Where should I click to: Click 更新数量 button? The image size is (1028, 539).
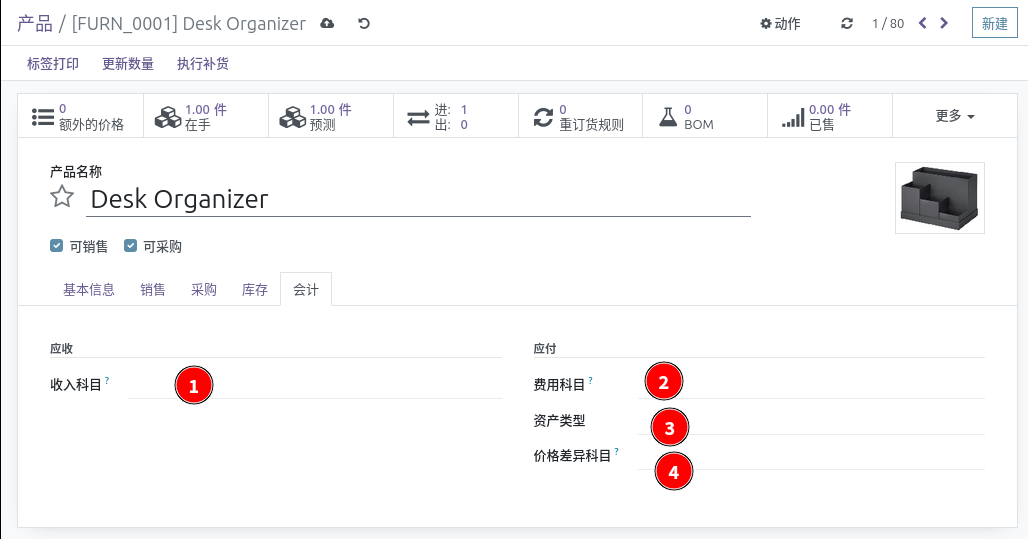tap(128, 64)
